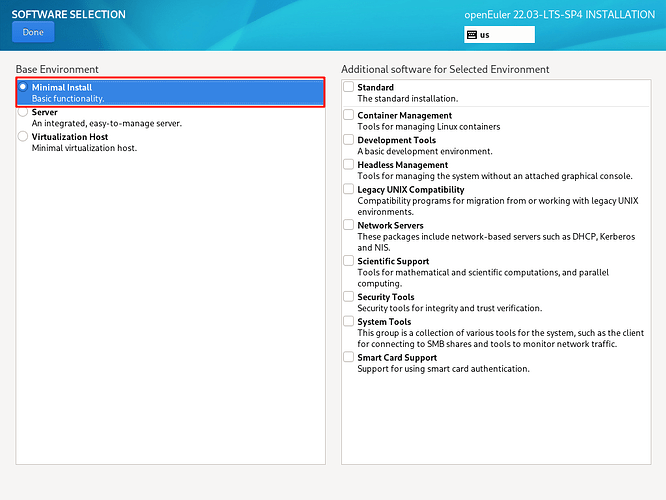The image size is (666, 500).
Task: Tick the Scientific Support checkbox
Action: point(348,261)
